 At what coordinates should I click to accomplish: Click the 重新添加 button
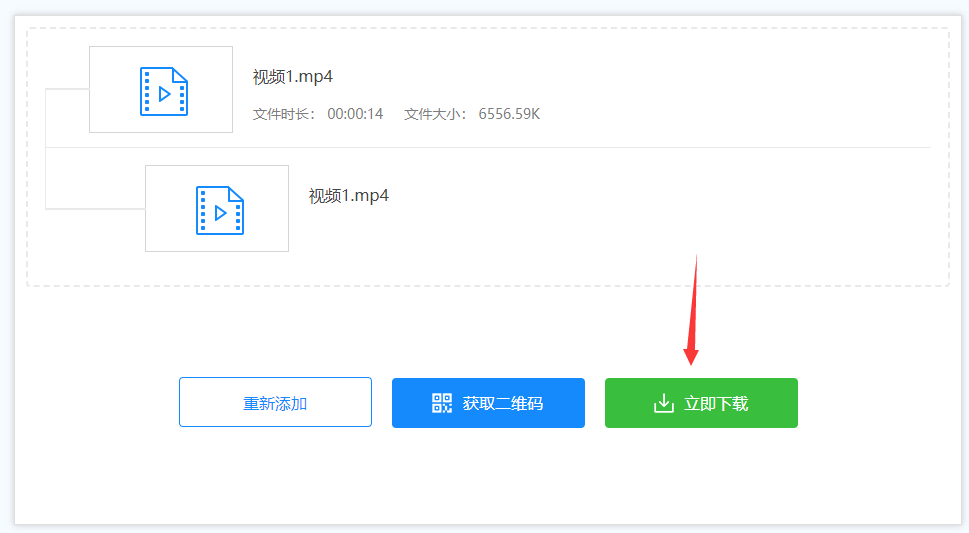pos(275,402)
